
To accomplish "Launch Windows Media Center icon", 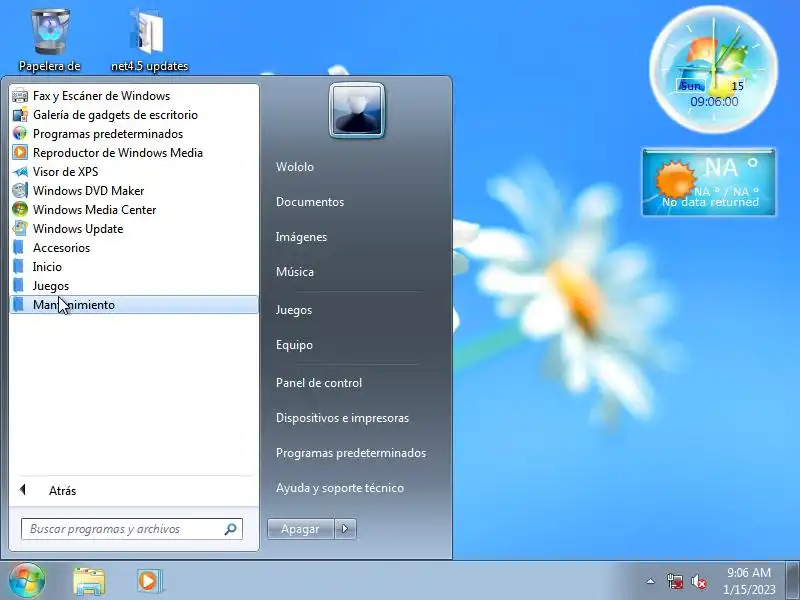I will [x=20, y=210].
